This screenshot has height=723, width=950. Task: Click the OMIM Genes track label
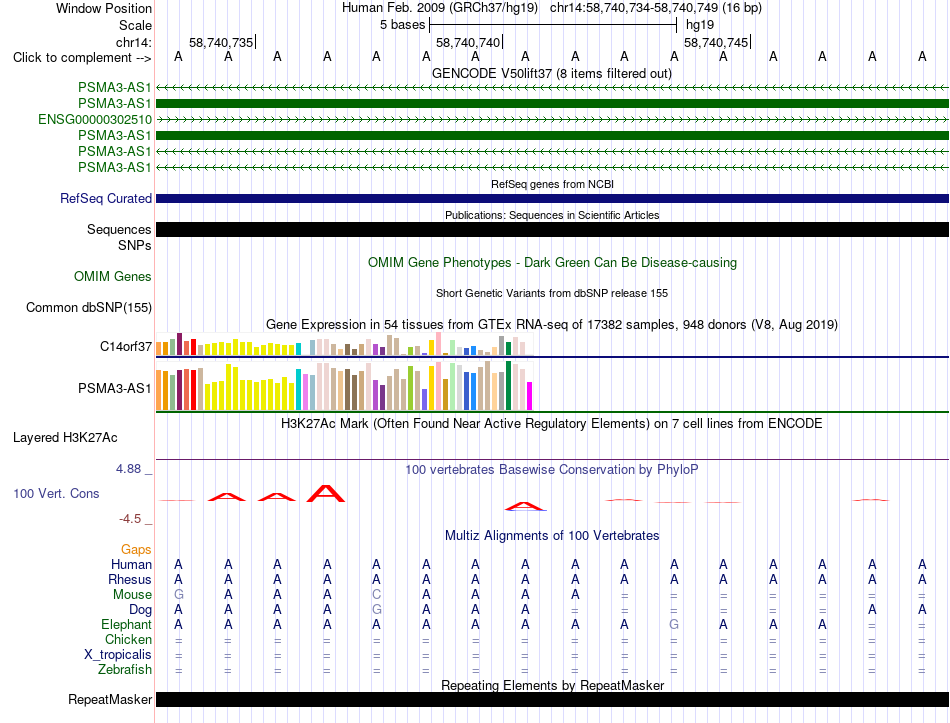click(x=113, y=276)
